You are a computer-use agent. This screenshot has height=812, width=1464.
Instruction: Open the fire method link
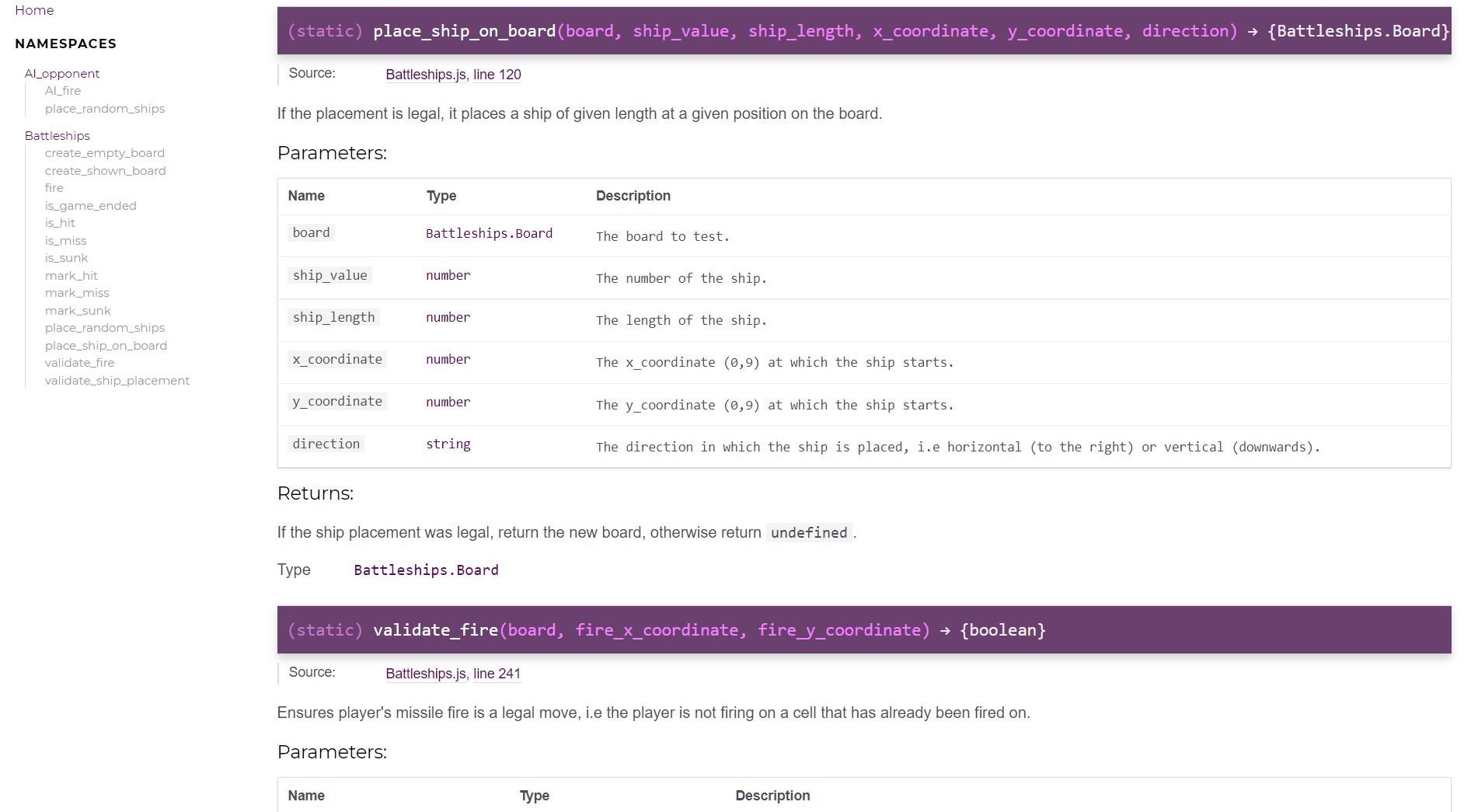point(54,188)
